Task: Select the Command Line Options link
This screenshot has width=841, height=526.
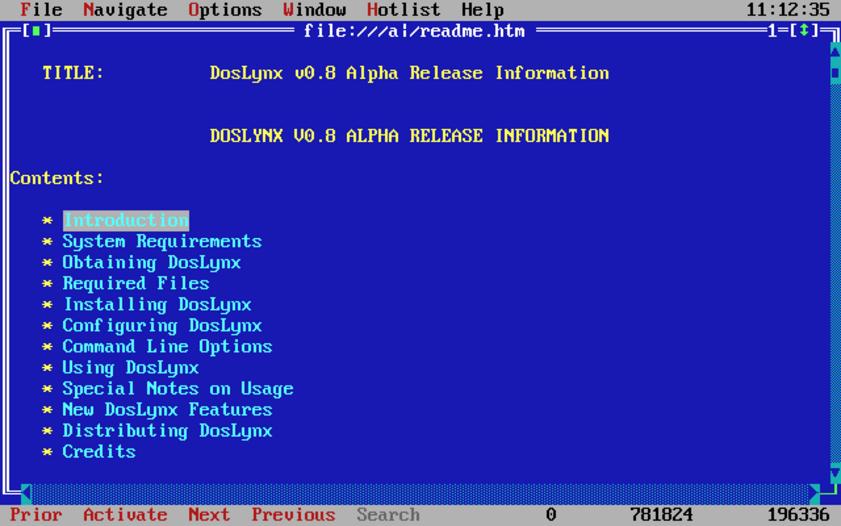Action: tap(167, 347)
